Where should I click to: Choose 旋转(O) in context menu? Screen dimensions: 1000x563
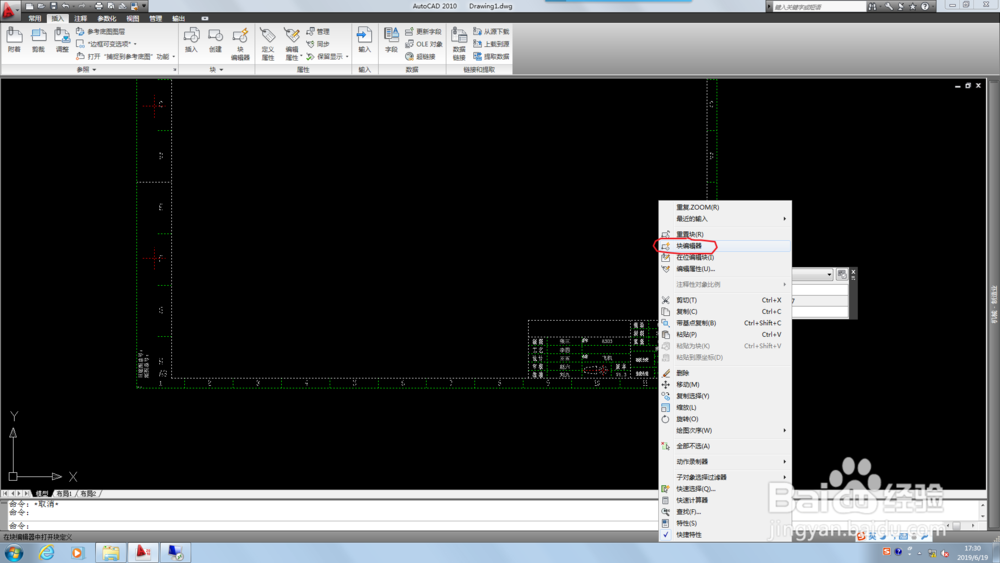[x=725, y=419]
